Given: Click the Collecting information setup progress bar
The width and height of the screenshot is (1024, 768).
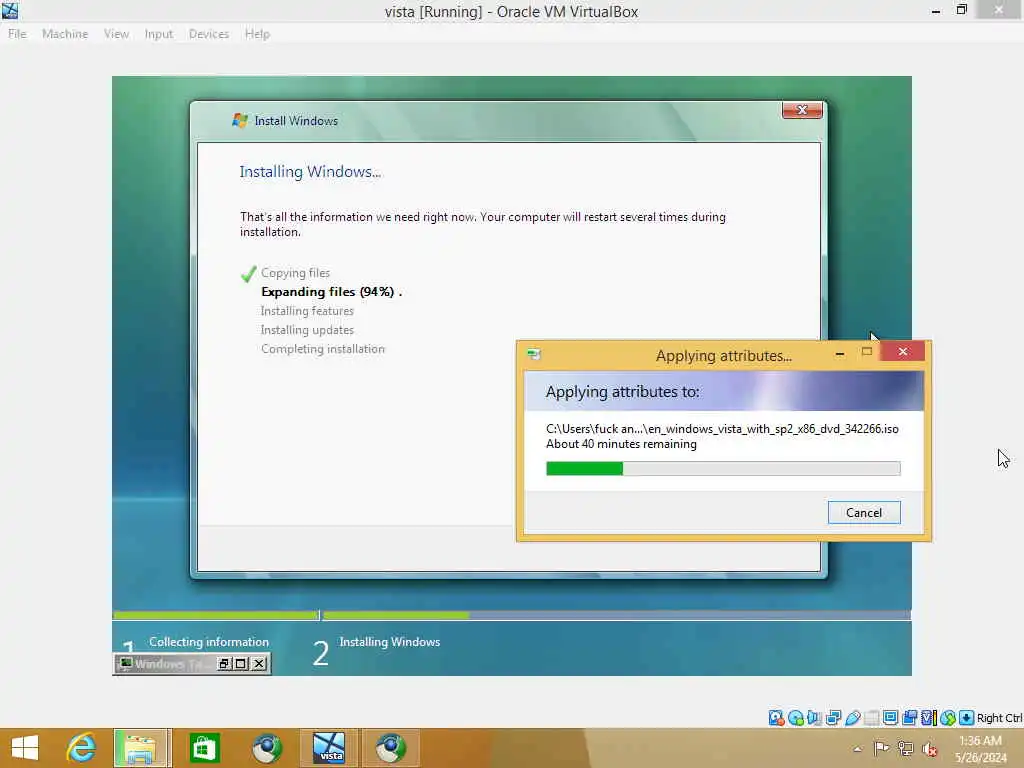Looking at the screenshot, I should coord(216,615).
